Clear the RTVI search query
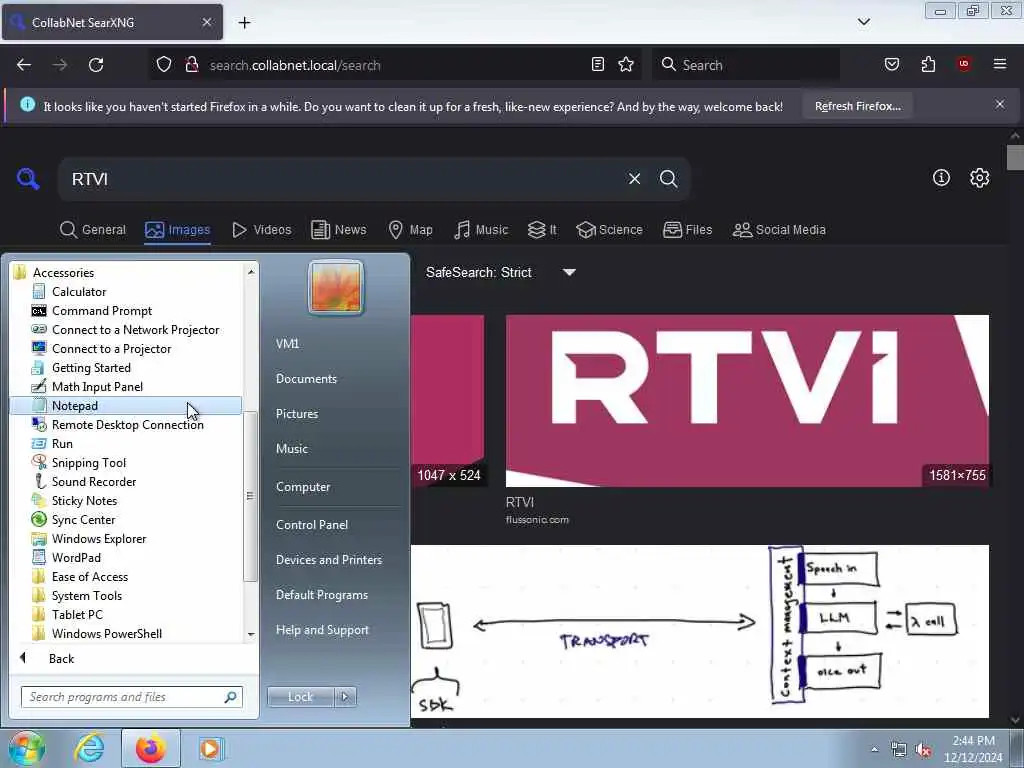 [634, 179]
